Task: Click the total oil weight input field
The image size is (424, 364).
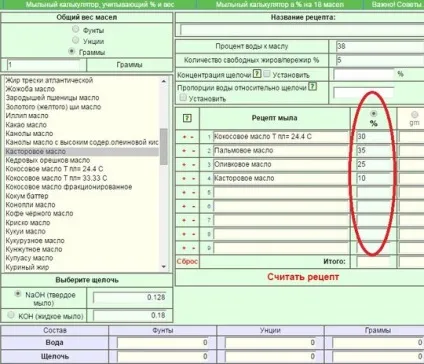Action: tap(44, 65)
